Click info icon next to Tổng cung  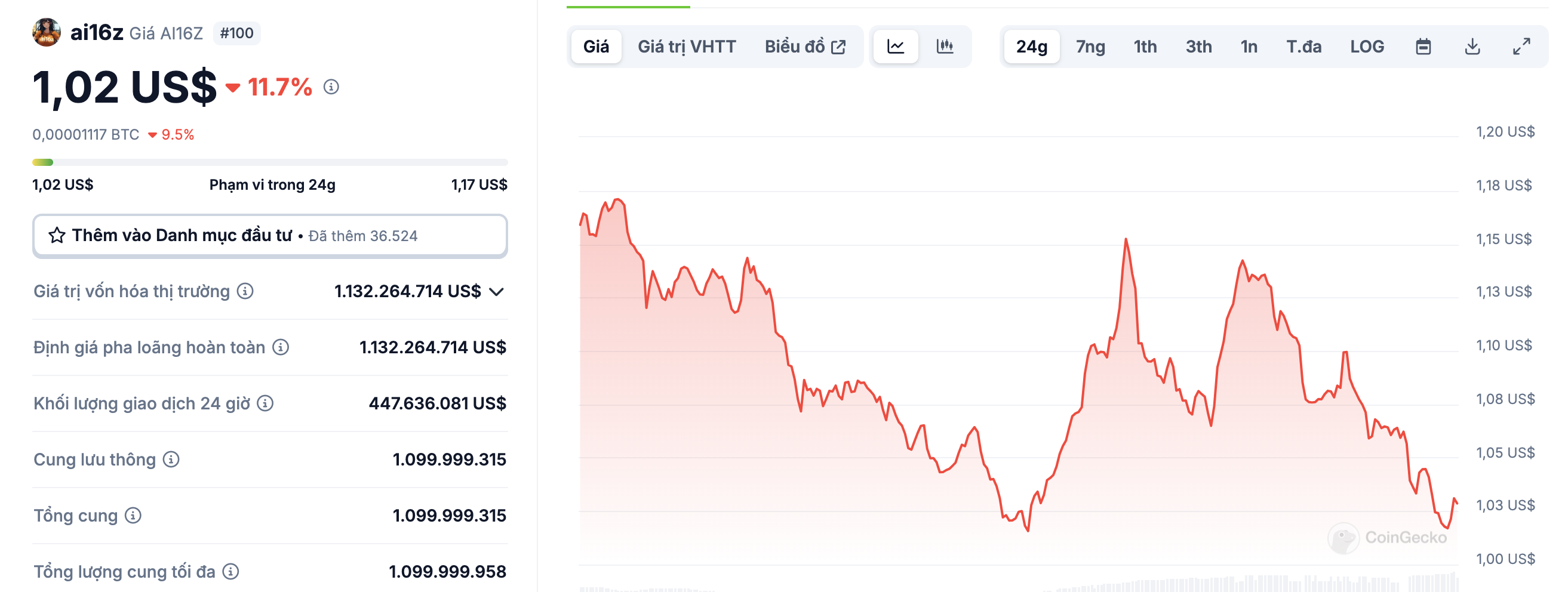point(133,516)
